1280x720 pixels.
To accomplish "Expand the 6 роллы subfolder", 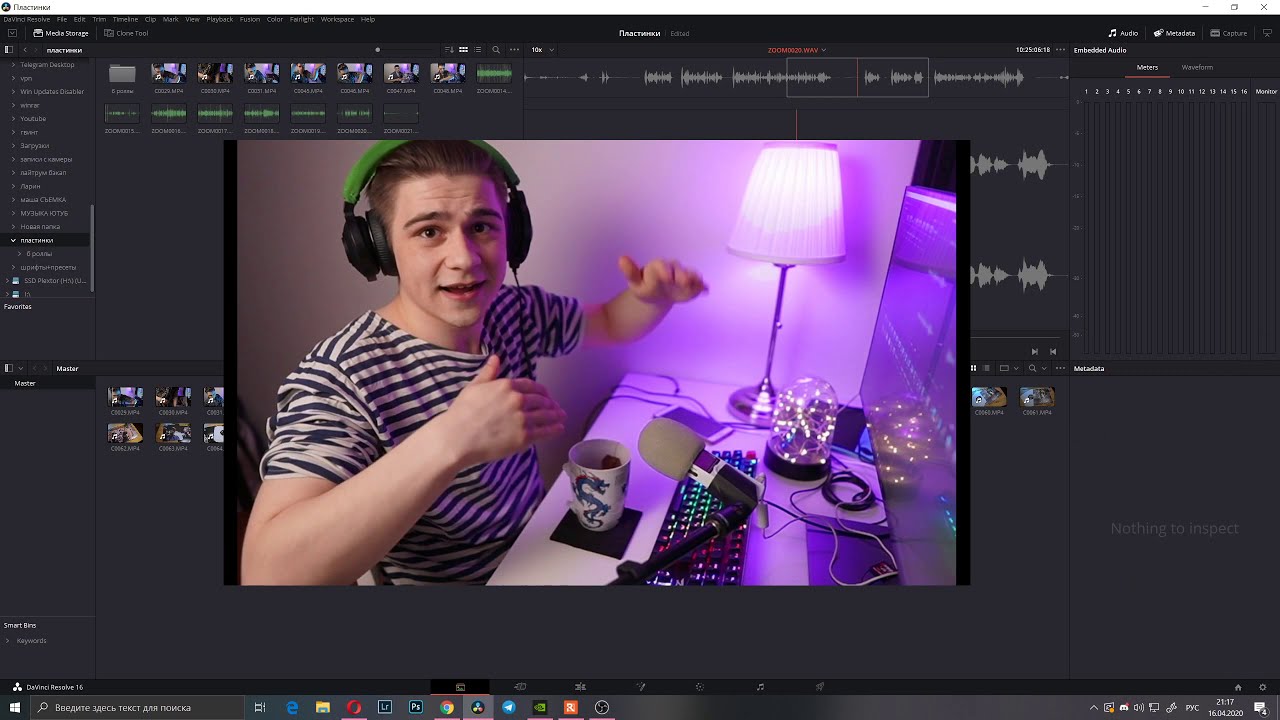I will (19, 254).
